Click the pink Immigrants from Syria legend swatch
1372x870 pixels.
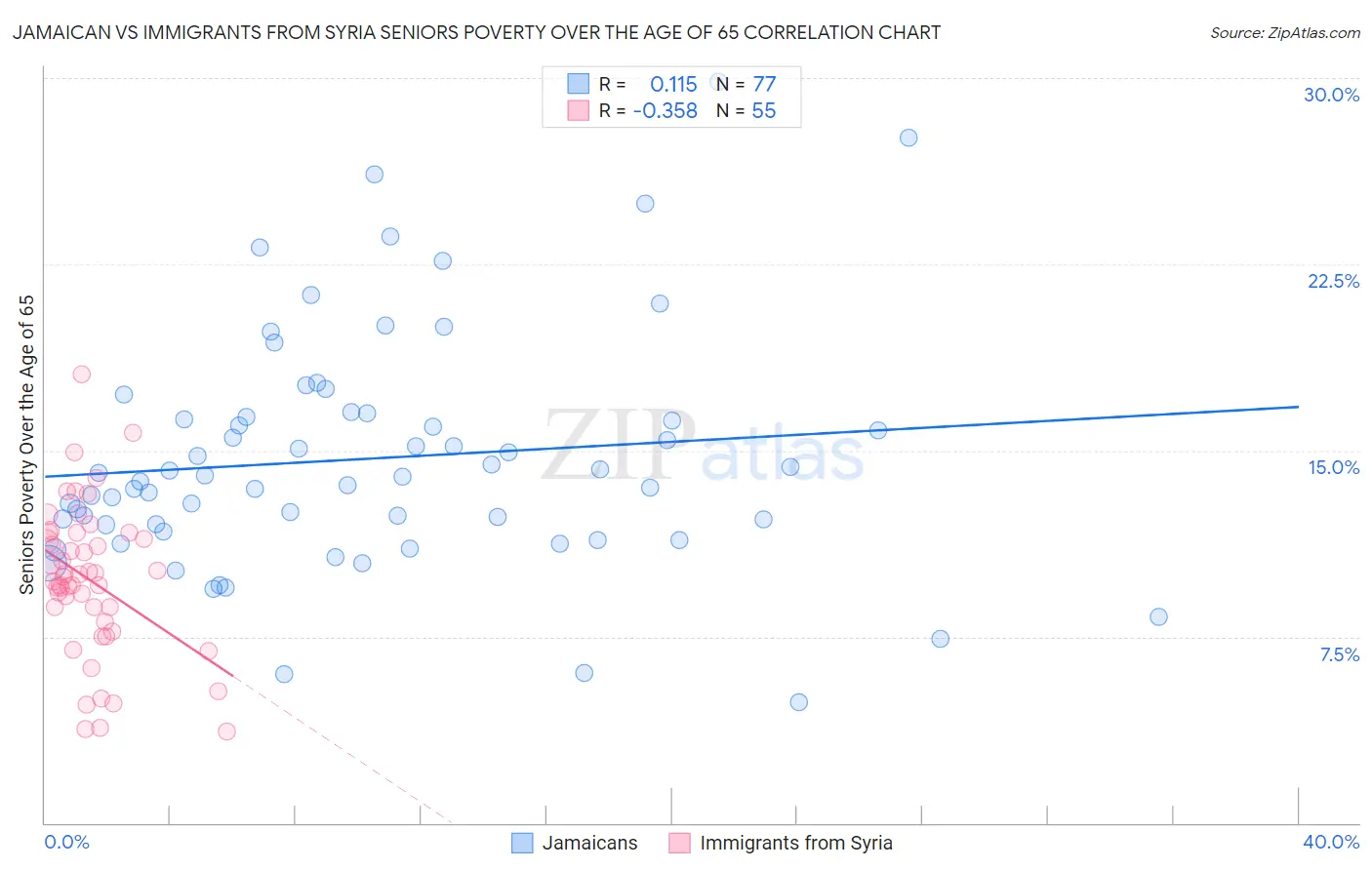[679, 843]
